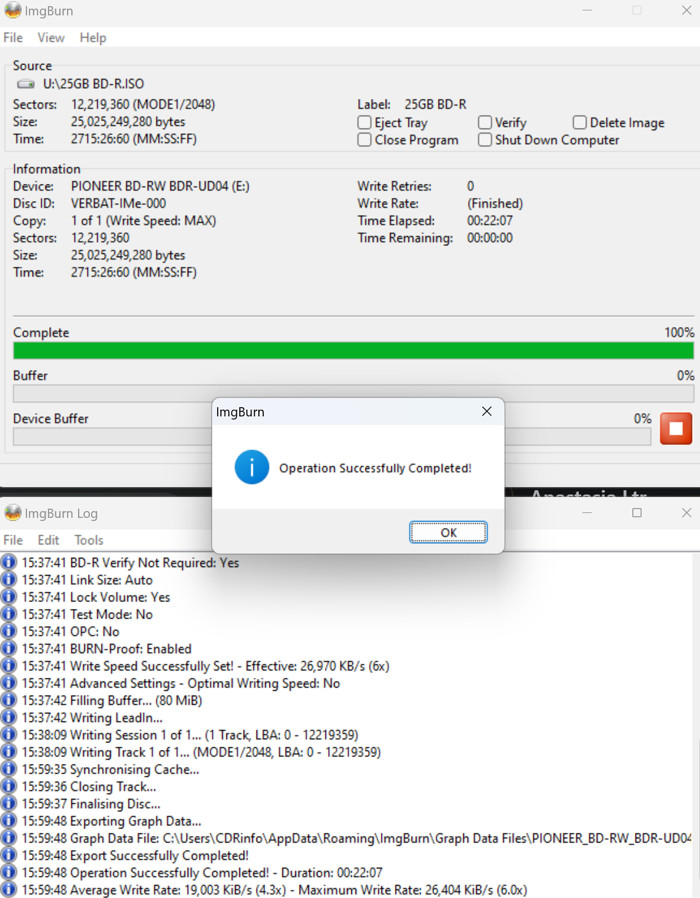This screenshot has width=700, height=898.
Task: Click the info icon beside Link Size: Auto
Action: tap(9, 579)
